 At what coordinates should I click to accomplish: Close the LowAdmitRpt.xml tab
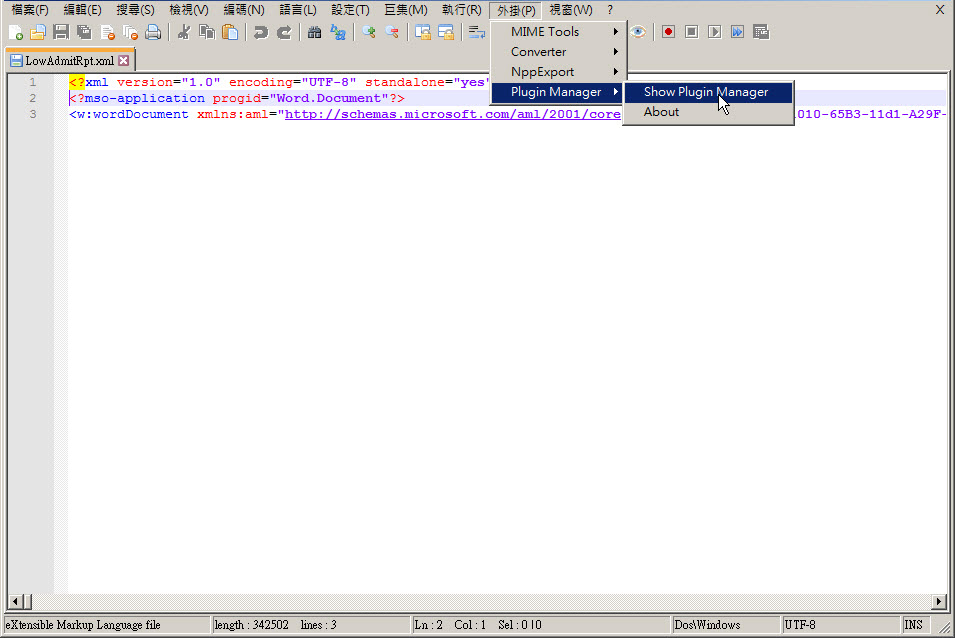pos(124,60)
